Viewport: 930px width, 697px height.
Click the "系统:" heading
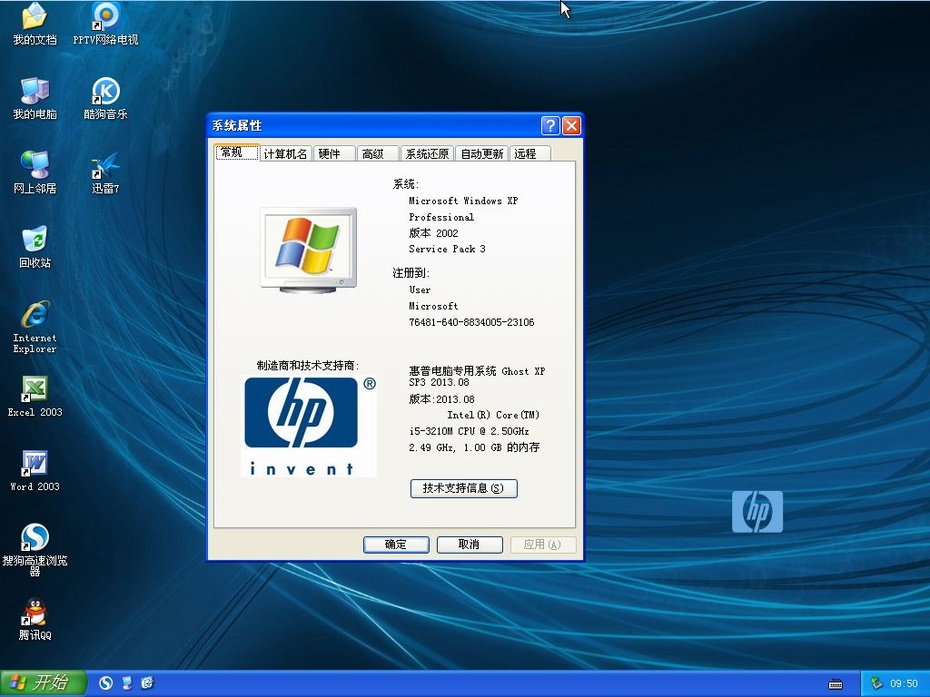coord(406,184)
